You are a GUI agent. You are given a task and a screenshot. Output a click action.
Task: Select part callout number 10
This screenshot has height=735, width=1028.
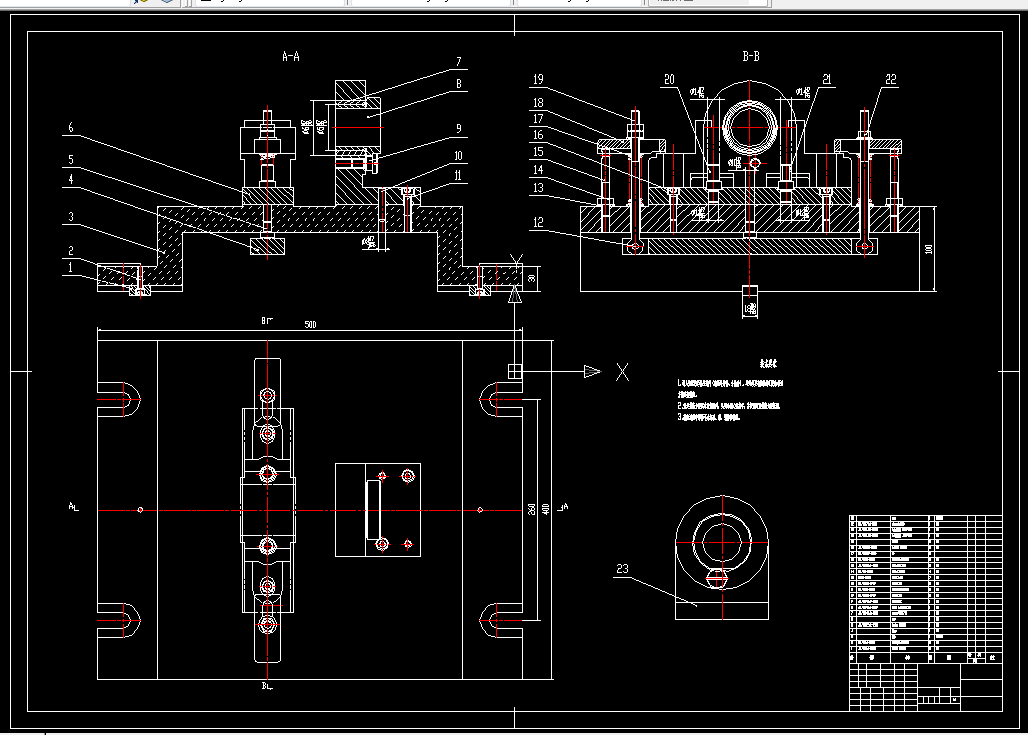point(458,156)
